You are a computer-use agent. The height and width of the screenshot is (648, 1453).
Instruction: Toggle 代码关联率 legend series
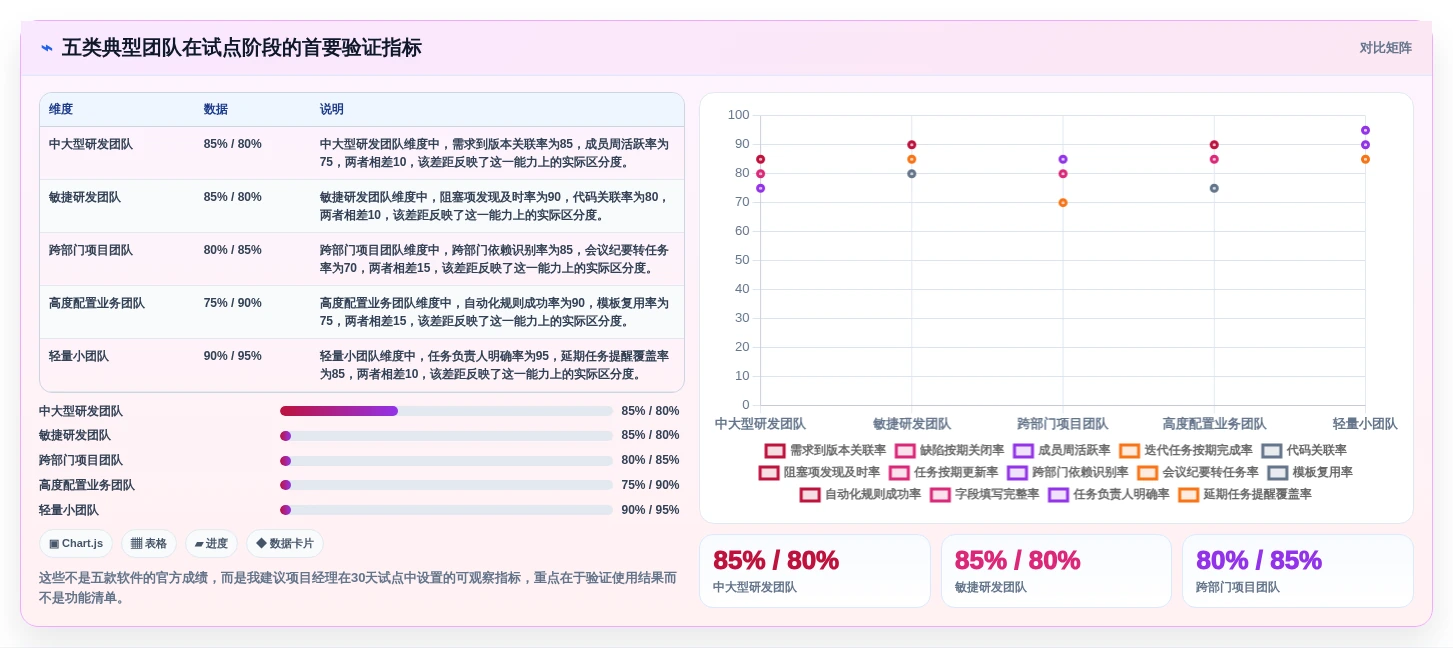1304,451
